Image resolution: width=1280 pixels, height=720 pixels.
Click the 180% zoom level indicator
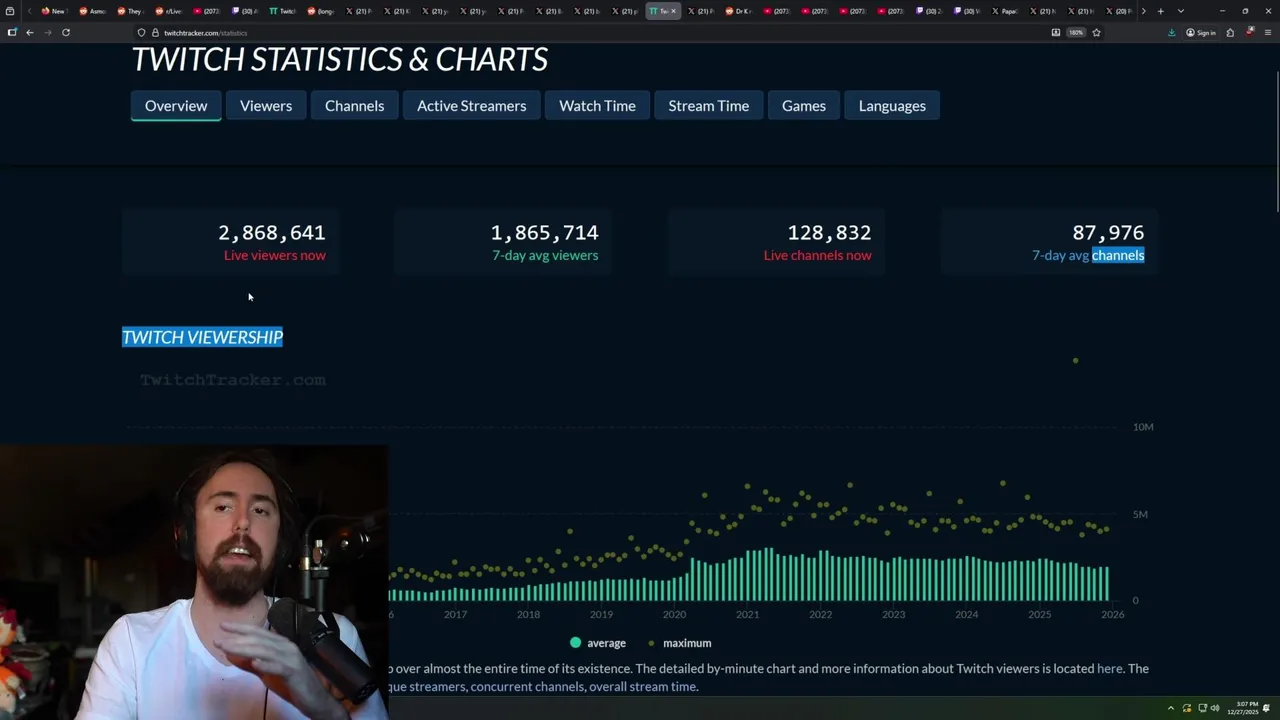pos(1076,32)
